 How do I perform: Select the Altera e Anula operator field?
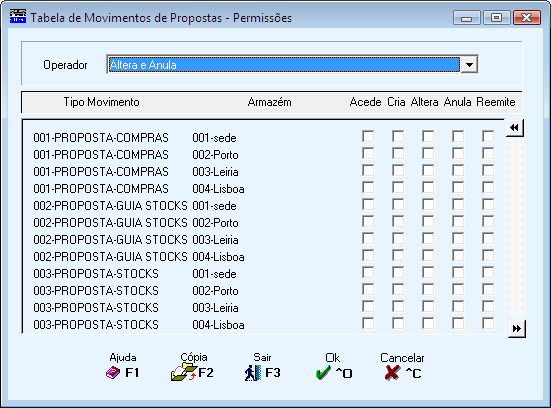point(284,65)
